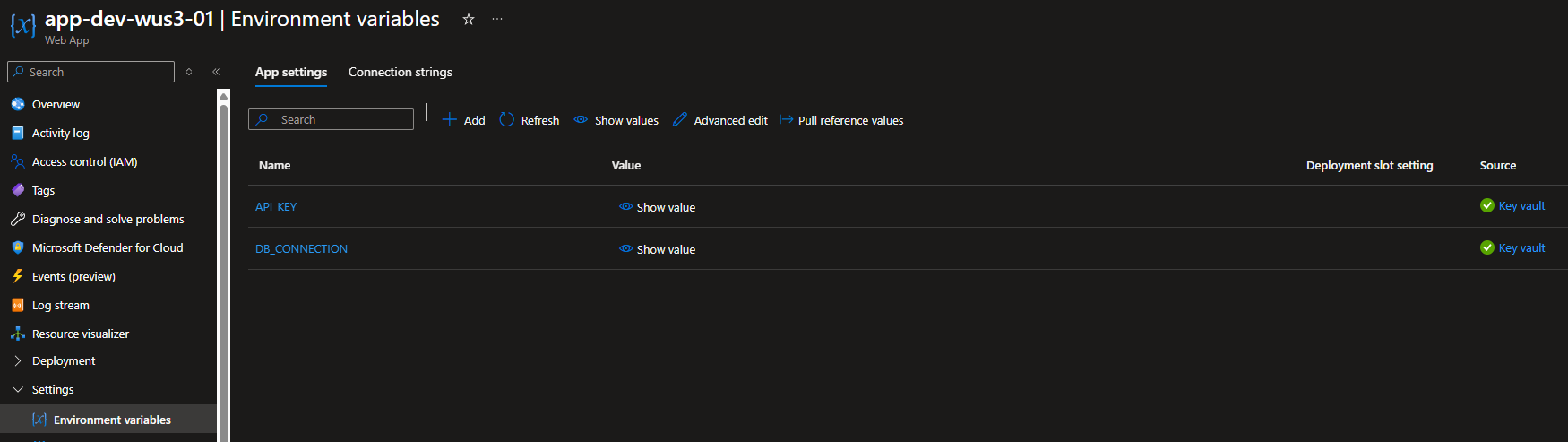Click the Tags icon

tap(18, 190)
